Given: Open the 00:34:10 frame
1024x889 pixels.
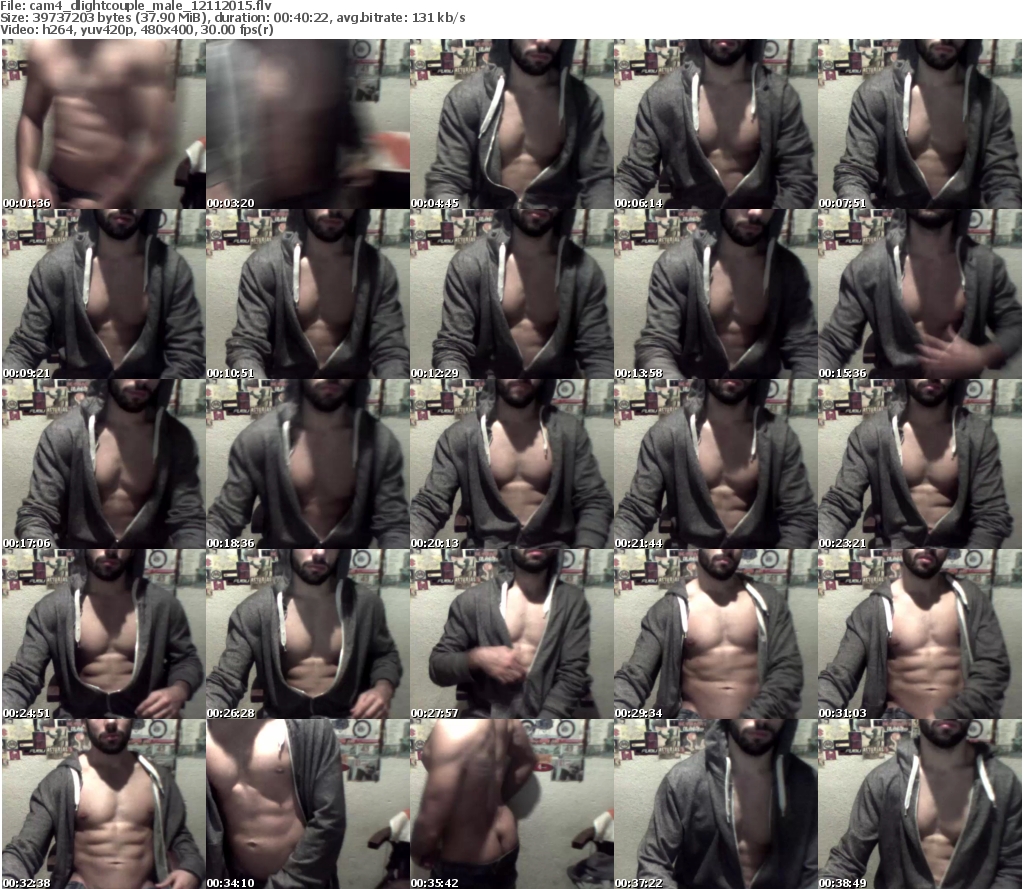Looking at the screenshot, I should pos(307,803).
